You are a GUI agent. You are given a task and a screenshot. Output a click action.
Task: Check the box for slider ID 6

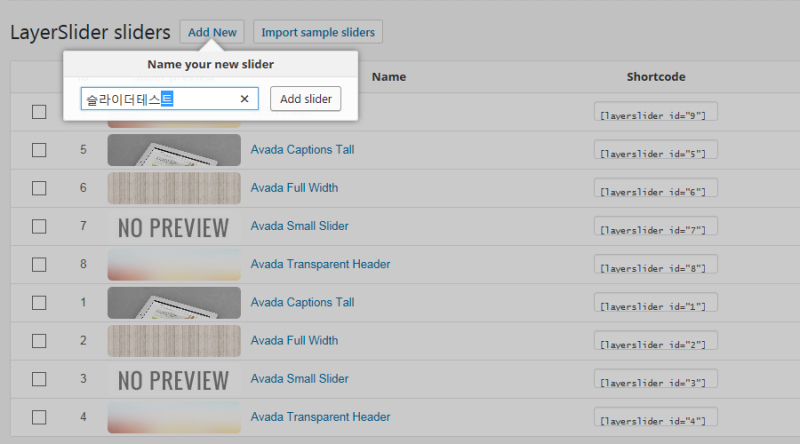(39, 188)
